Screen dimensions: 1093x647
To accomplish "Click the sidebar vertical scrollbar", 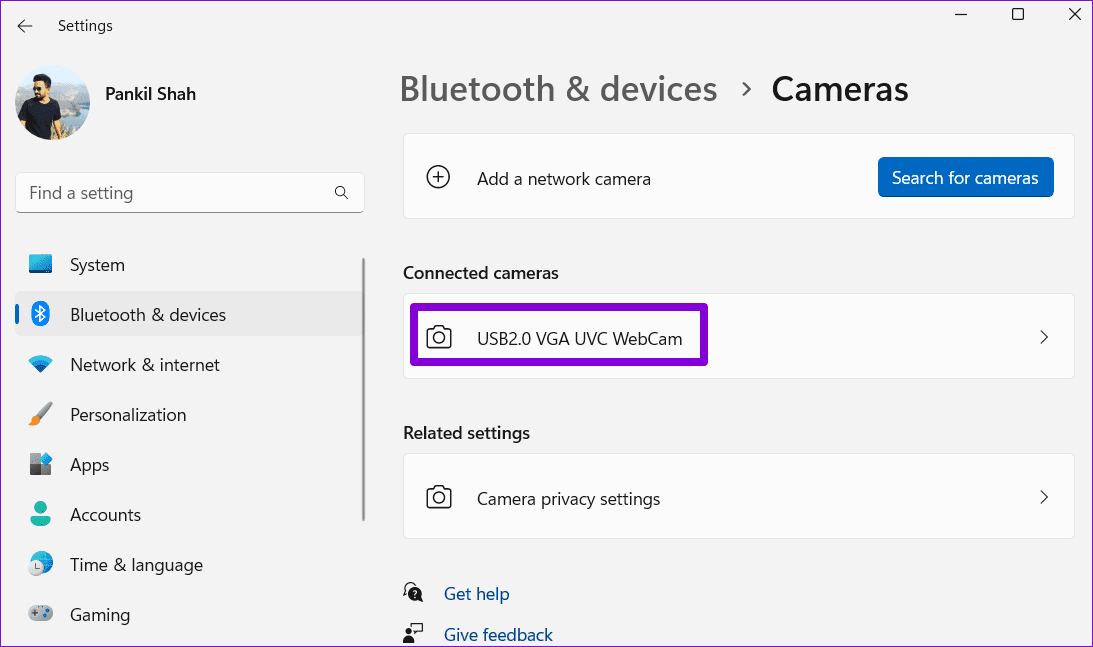I will pos(363,389).
